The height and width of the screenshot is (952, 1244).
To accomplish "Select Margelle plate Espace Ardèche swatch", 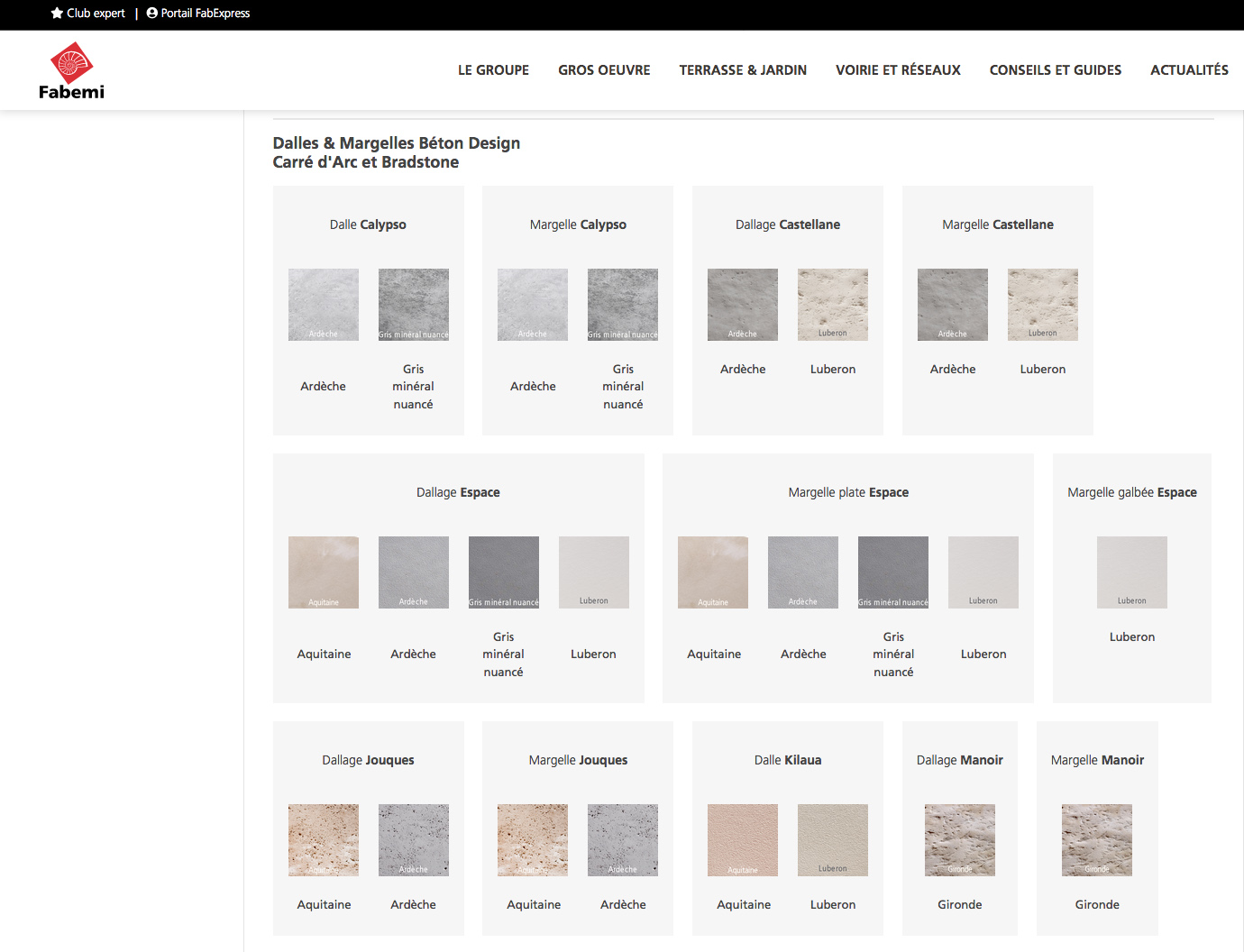I will coord(803,572).
